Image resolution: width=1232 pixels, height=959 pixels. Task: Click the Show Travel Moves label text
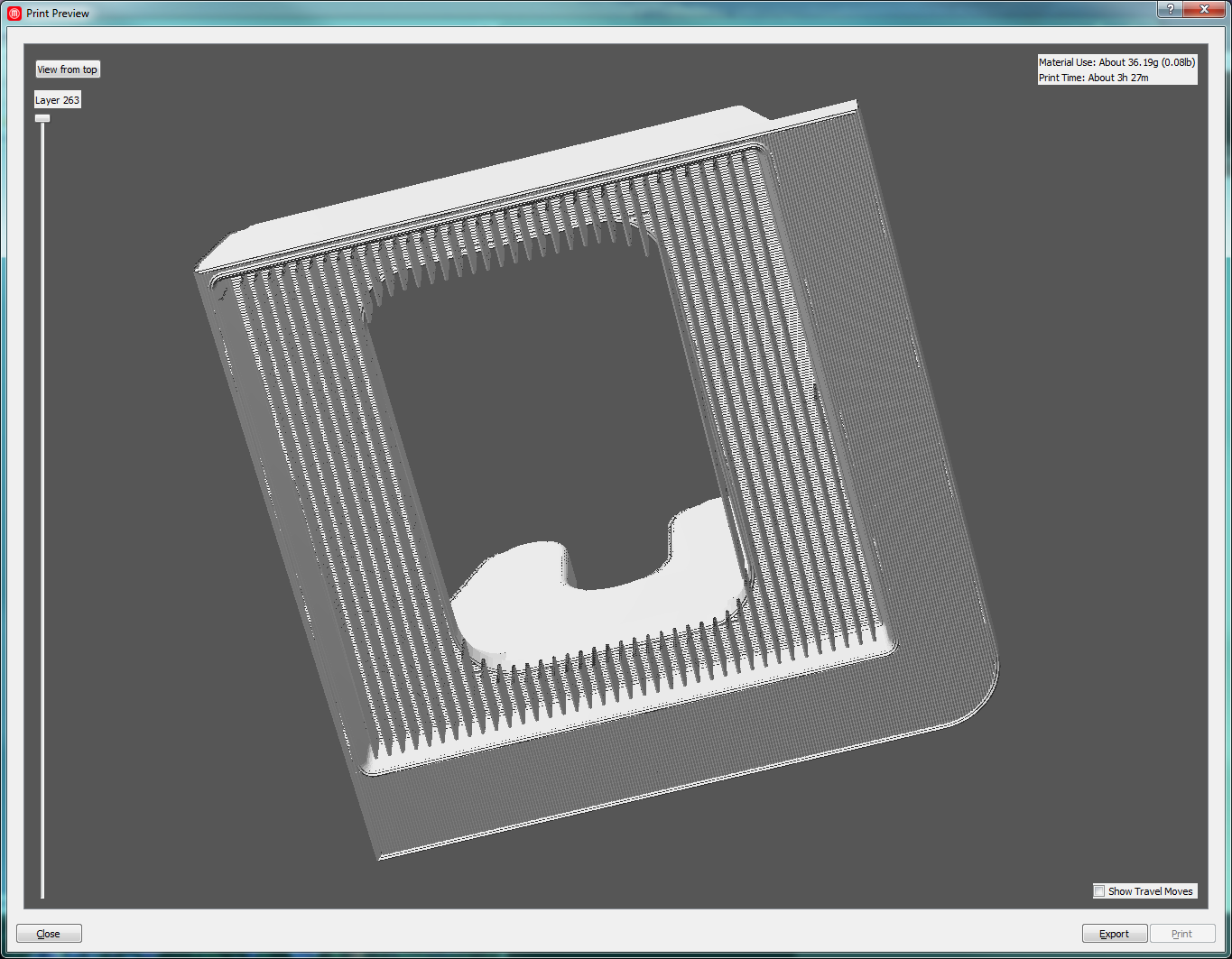(1150, 891)
